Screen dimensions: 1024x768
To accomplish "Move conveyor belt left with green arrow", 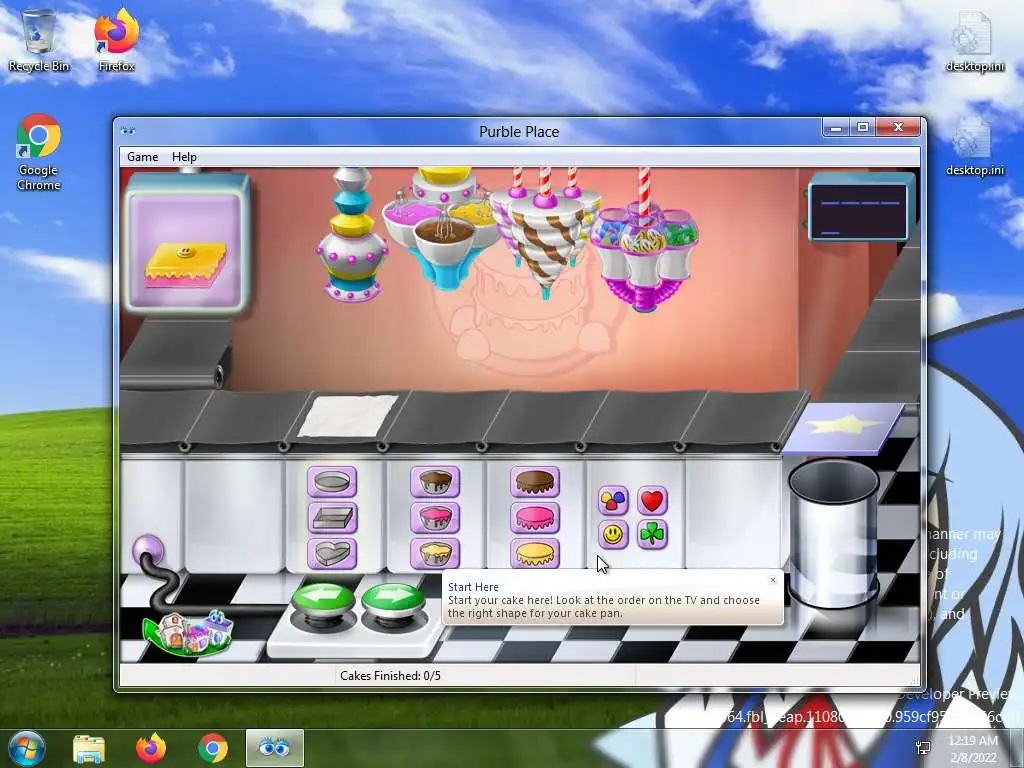I will [323, 600].
